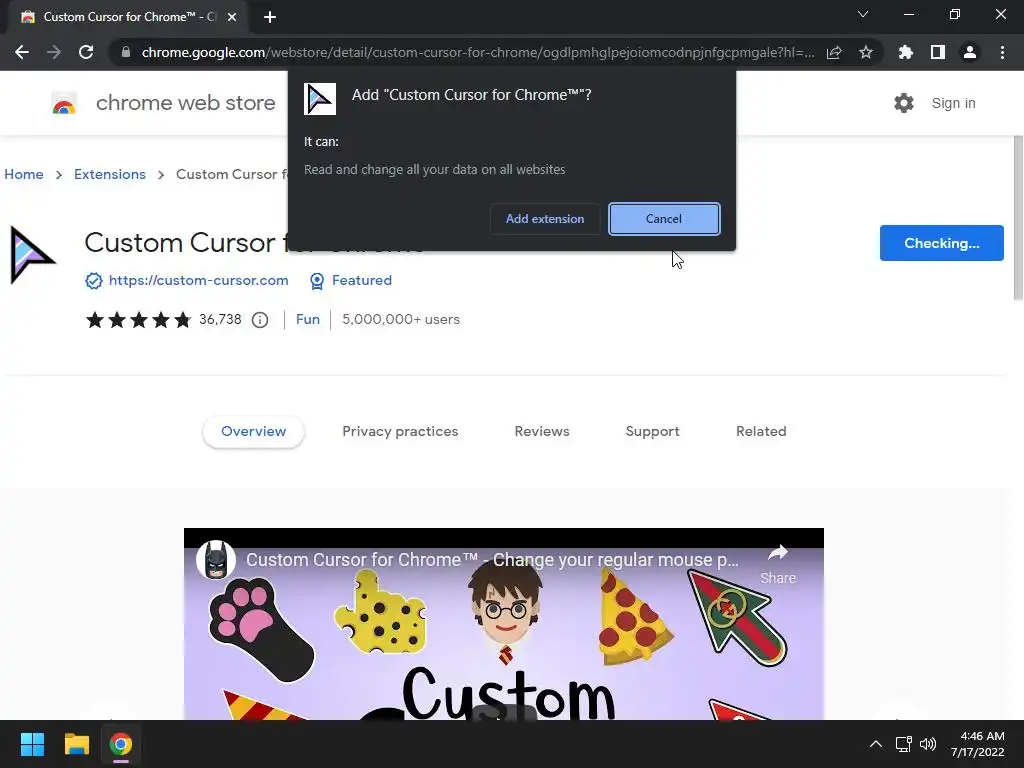Open the Fun category link
Screen dimensions: 1024x768
point(308,319)
